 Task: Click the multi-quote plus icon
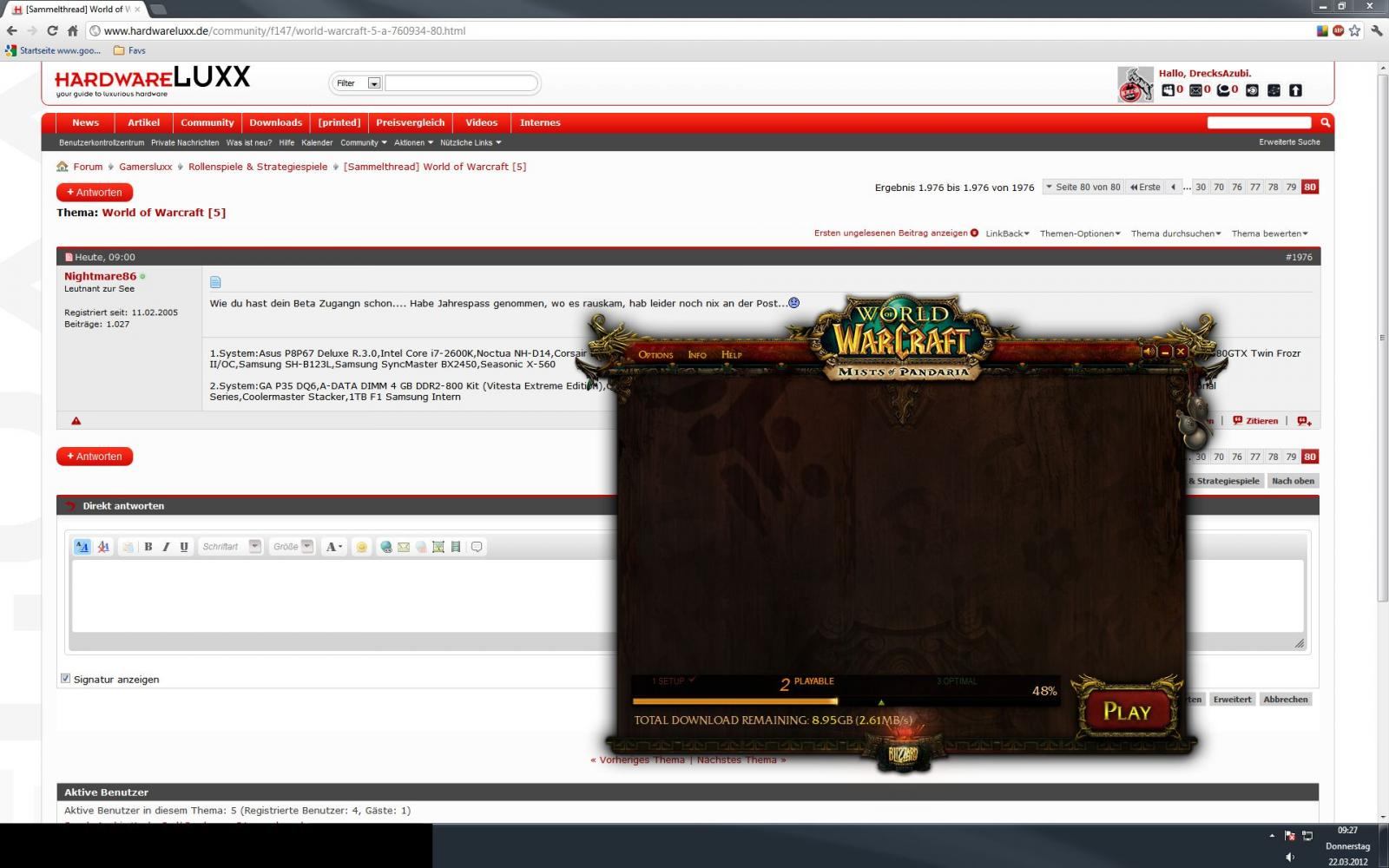click(1304, 421)
